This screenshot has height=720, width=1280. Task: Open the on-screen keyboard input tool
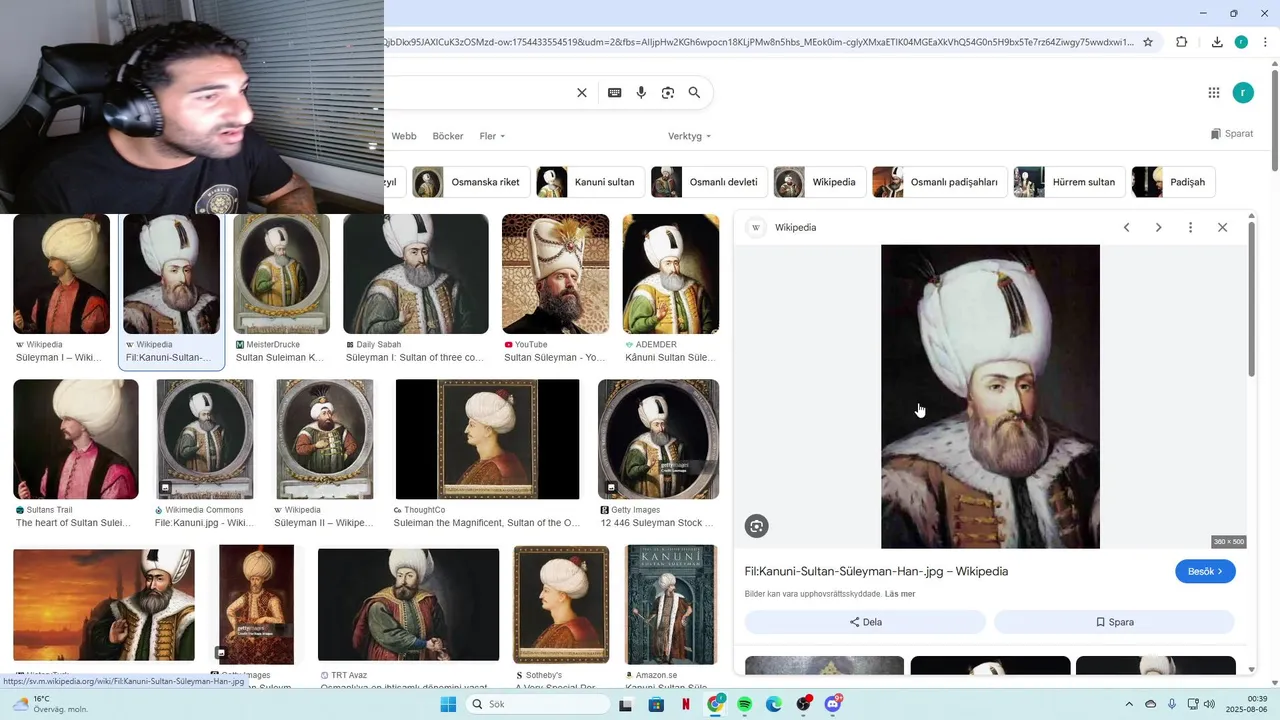point(614,93)
